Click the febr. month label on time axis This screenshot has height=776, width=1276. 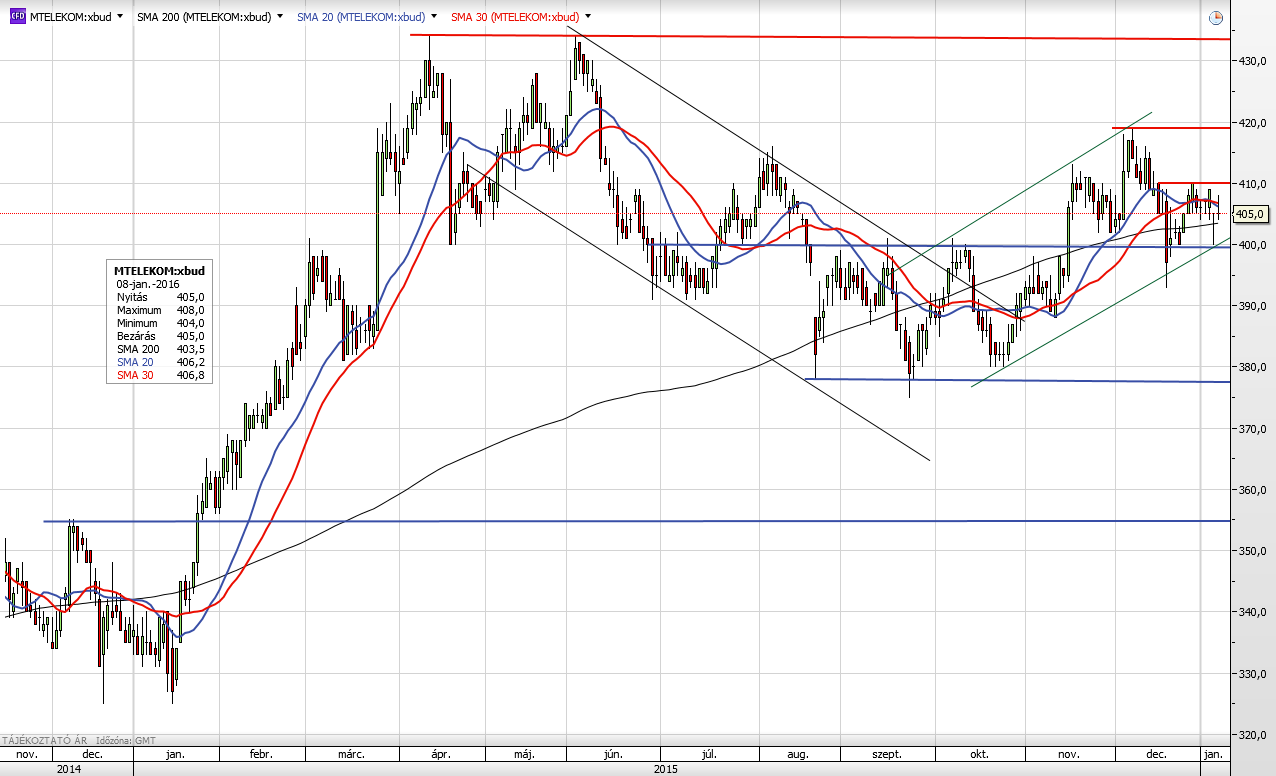pos(260,754)
